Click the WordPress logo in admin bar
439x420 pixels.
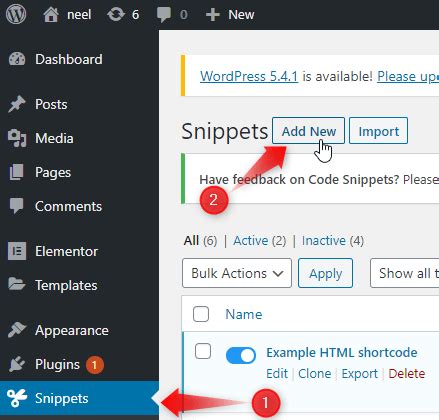pyautogui.click(x=16, y=15)
